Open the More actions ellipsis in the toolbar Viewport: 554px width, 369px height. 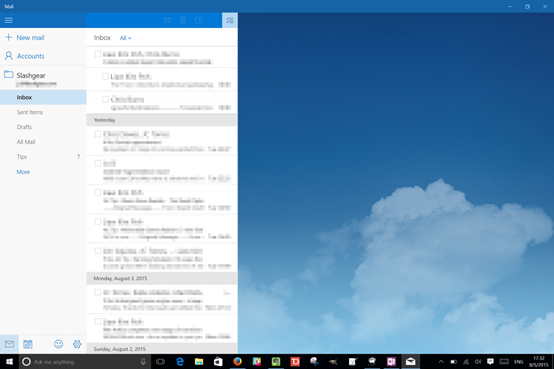(214, 20)
